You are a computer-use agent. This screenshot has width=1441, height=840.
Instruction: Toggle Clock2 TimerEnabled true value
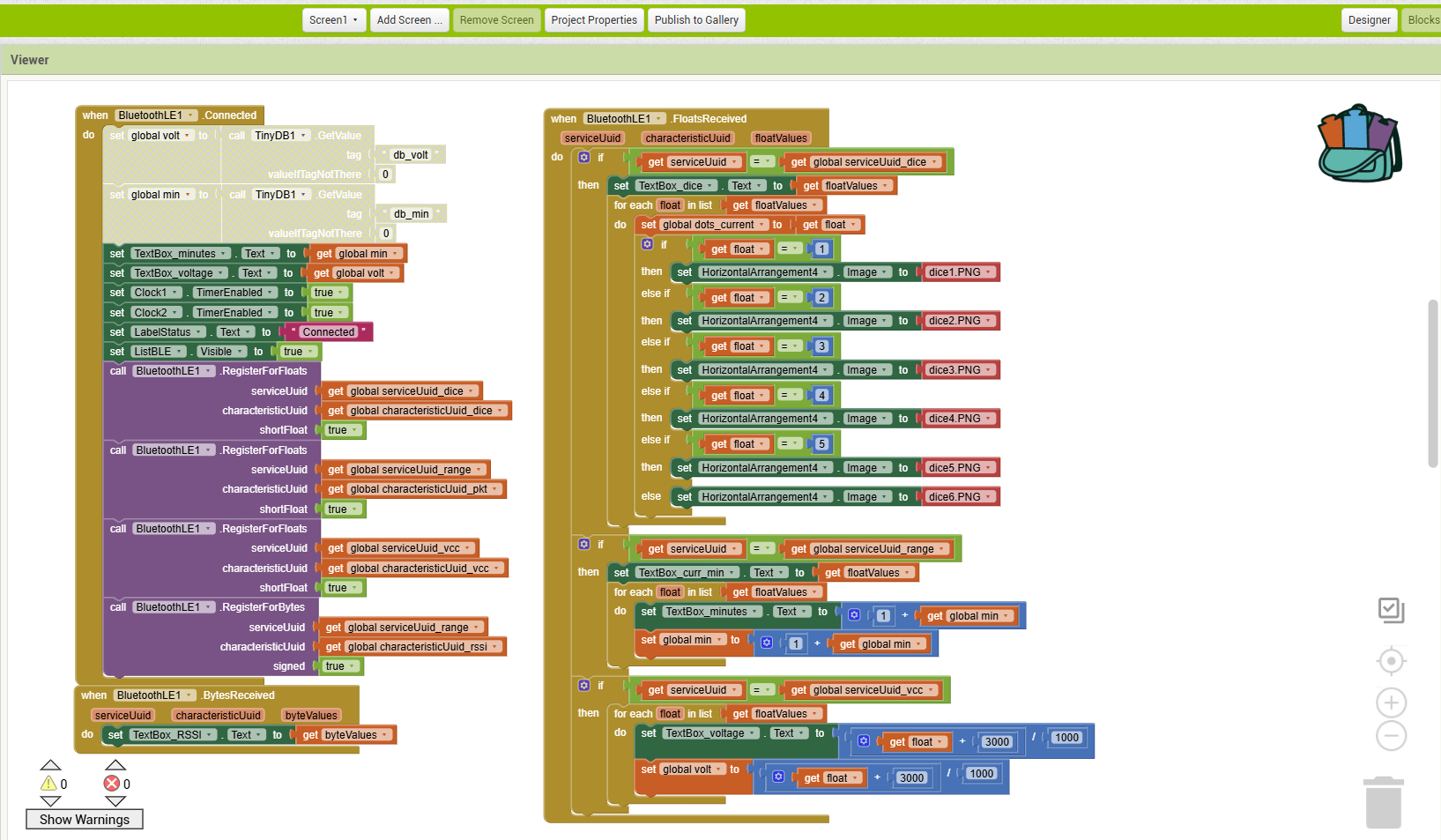tap(330, 313)
